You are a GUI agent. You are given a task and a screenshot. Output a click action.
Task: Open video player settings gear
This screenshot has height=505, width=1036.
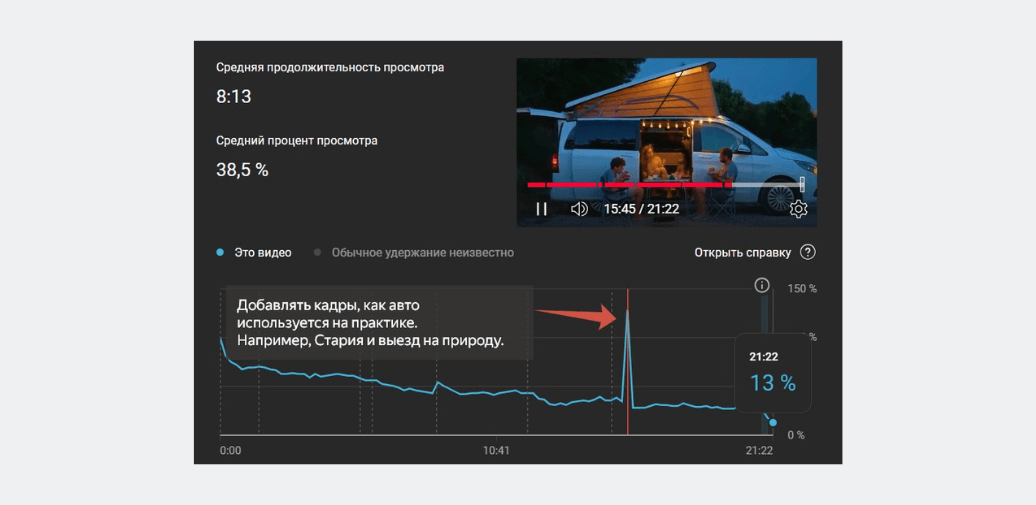[798, 209]
